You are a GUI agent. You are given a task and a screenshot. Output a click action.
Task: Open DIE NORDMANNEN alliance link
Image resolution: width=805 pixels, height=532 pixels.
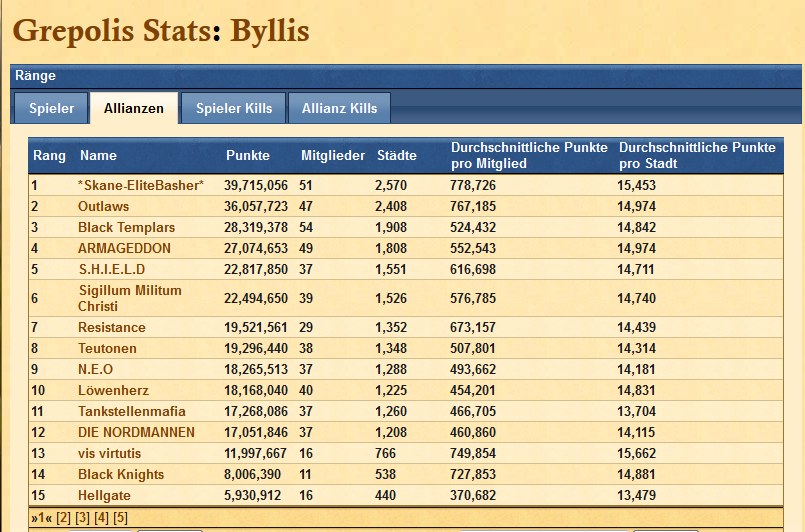point(136,432)
